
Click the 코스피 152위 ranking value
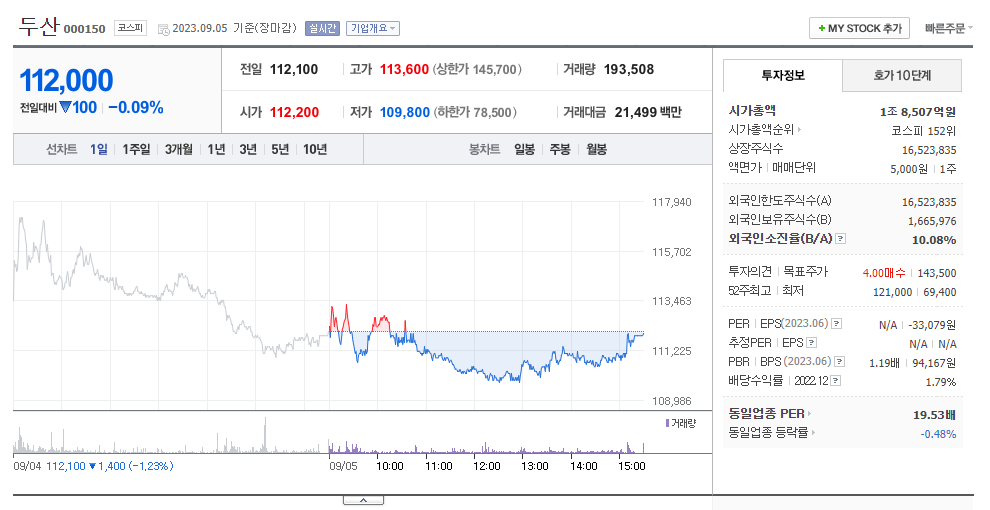pos(924,131)
